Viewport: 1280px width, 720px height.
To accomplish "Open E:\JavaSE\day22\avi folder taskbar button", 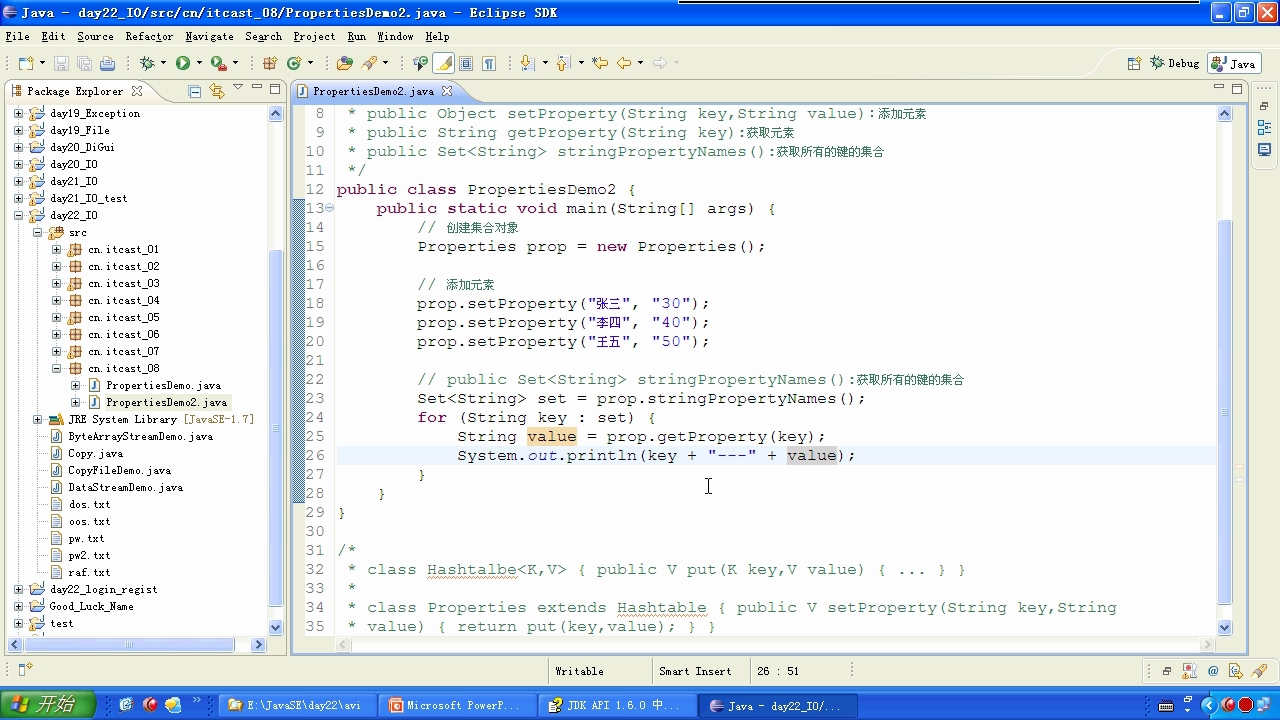I will pyautogui.click(x=297, y=705).
